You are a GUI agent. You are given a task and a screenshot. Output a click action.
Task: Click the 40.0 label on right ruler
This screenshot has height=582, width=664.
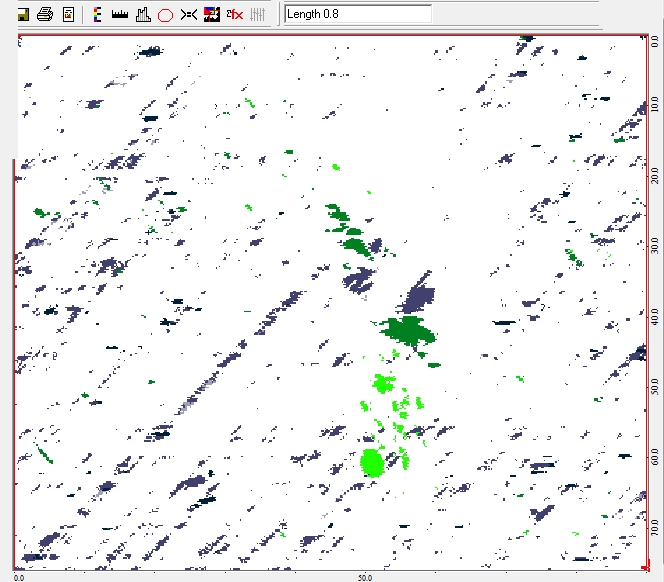tap(655, 316)
